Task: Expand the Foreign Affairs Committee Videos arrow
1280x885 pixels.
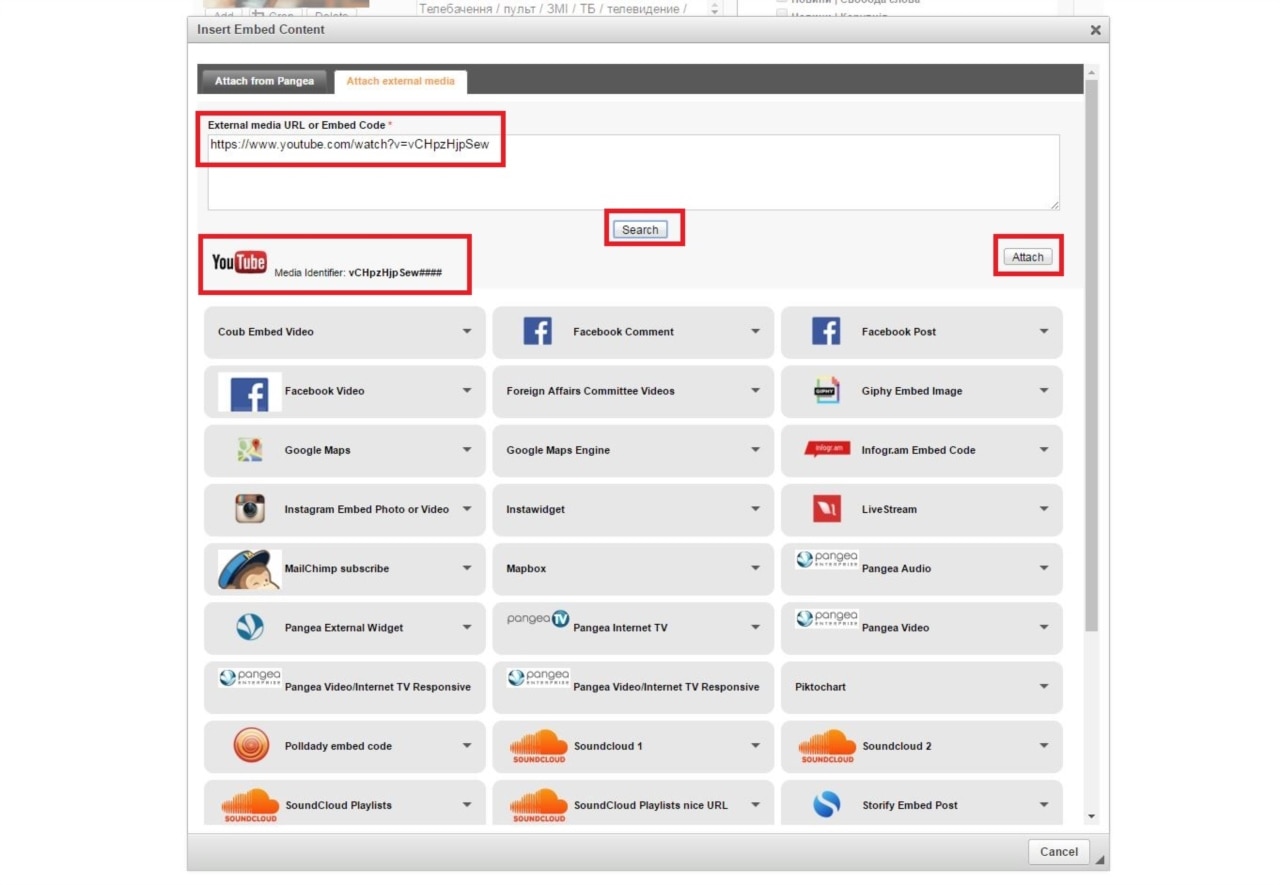Action: 755,391
